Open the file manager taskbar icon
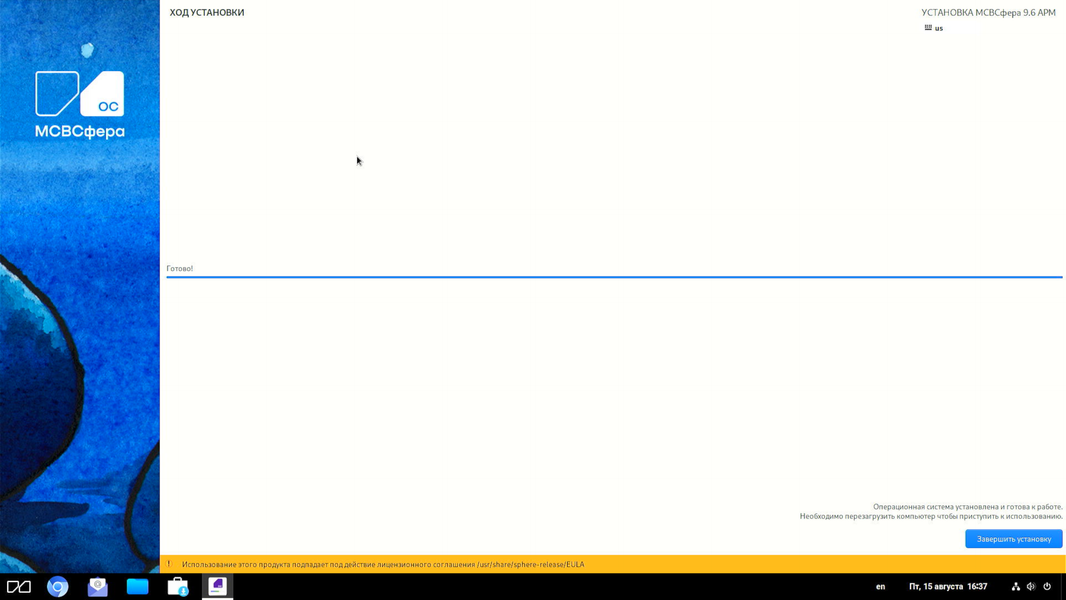 (137, 586)
